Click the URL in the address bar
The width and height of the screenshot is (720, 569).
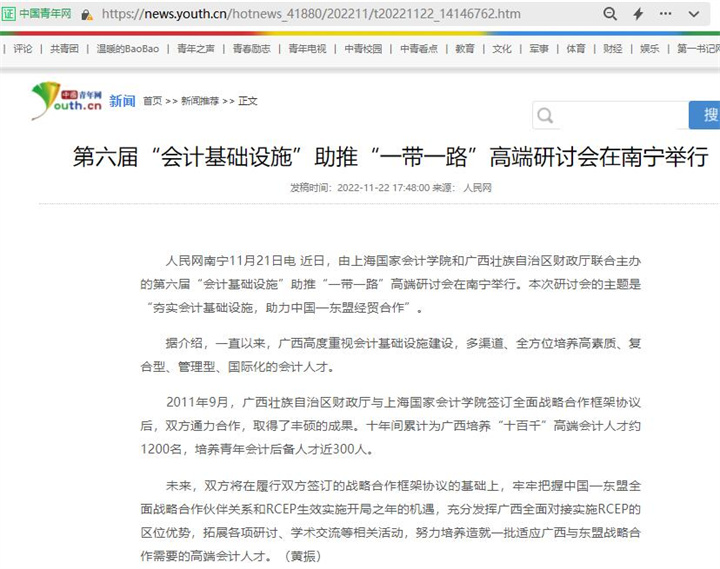click(310, 15)
